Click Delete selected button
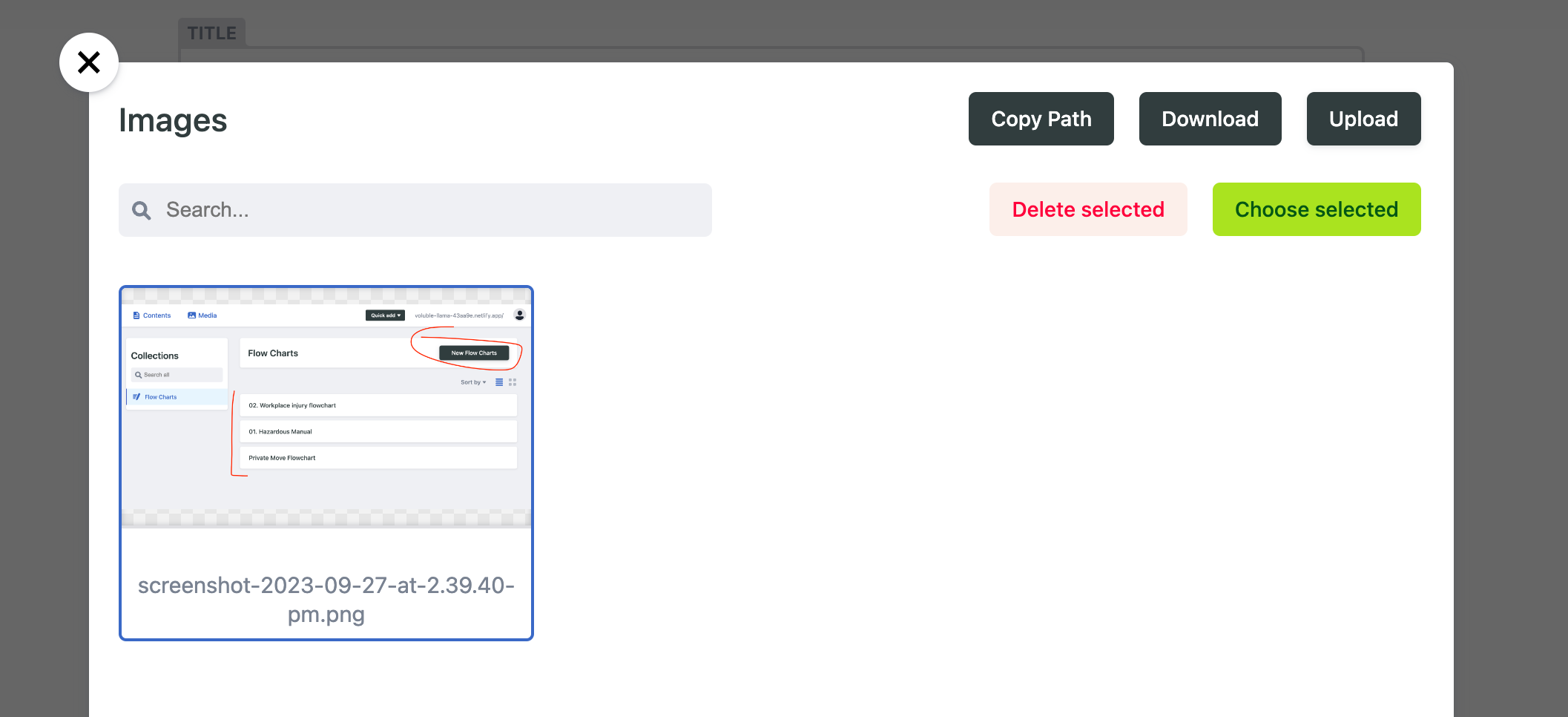Screen dimensions: 1568x717 (x=1088, y=209)
